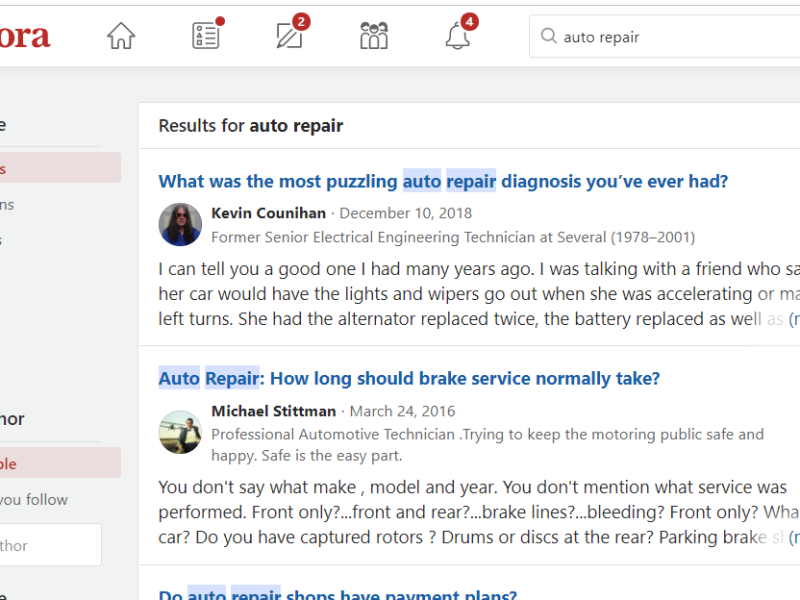Image resolution: width=800 pixels, height=600 pixels.
Task: Click the search magnifier icon
Action: [x=548, y=37]
